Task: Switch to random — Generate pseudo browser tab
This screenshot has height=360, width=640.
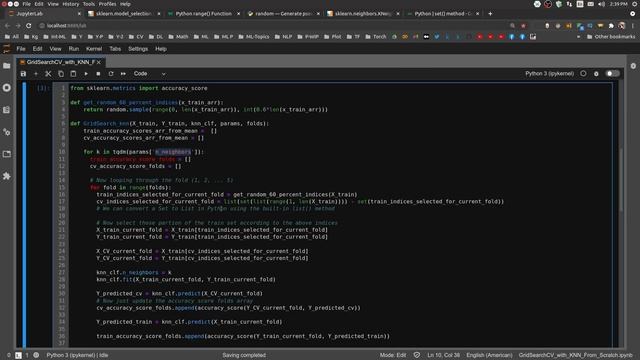Action: click(283, 13)
